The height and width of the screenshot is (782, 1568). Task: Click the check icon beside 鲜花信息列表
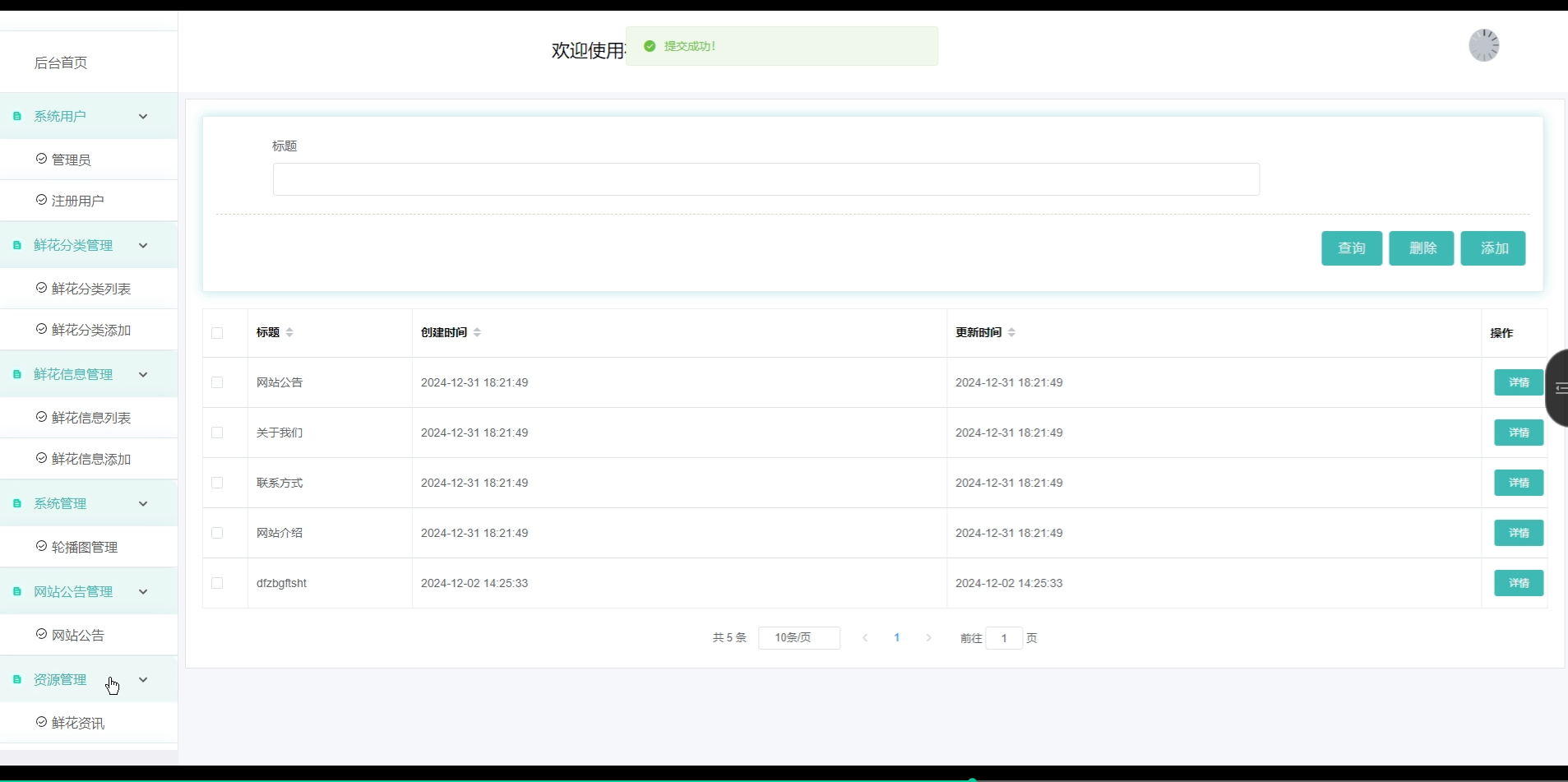(41, 417)
